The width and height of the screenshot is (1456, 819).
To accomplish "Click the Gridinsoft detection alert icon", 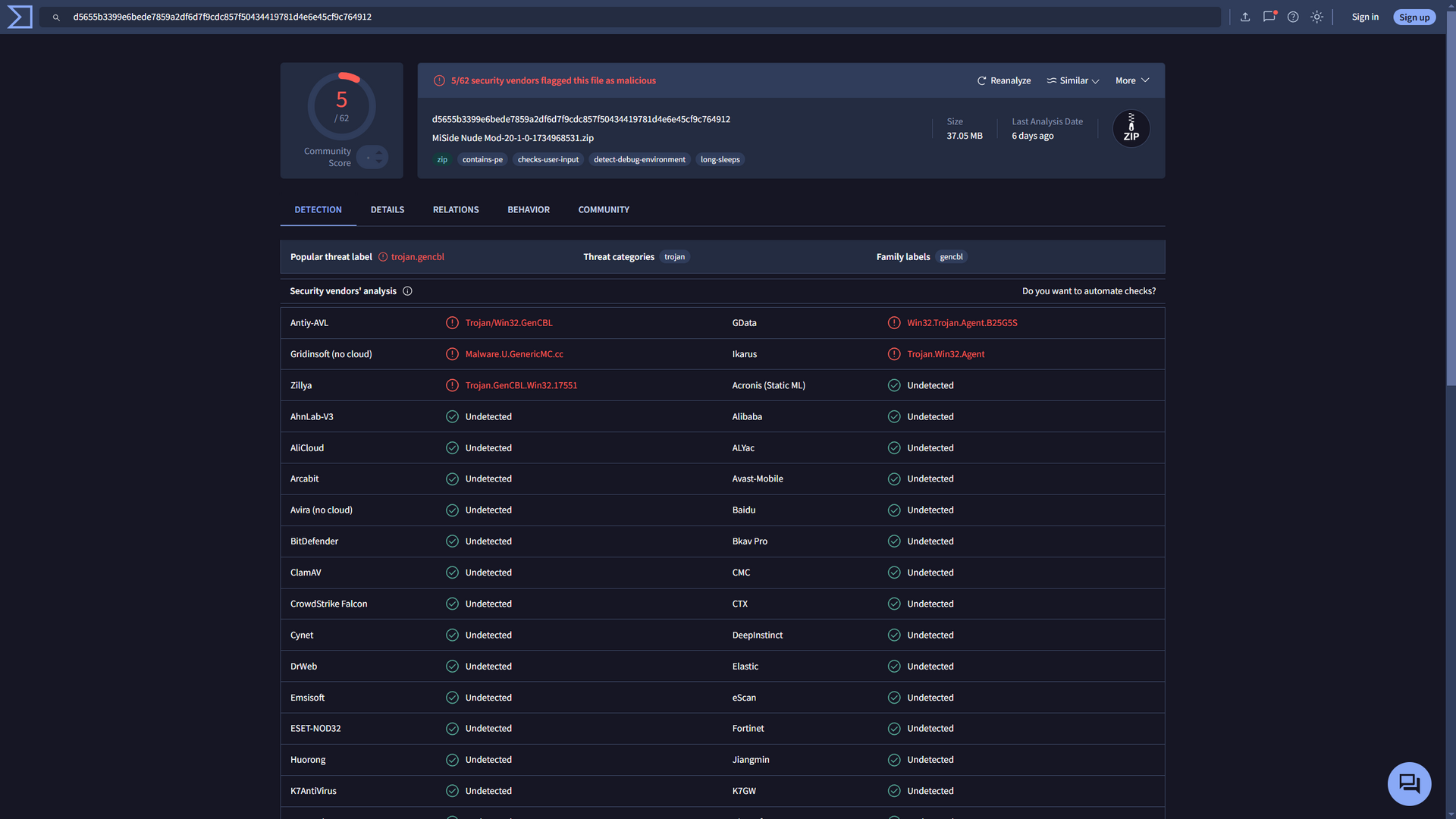I will (452, 354).
